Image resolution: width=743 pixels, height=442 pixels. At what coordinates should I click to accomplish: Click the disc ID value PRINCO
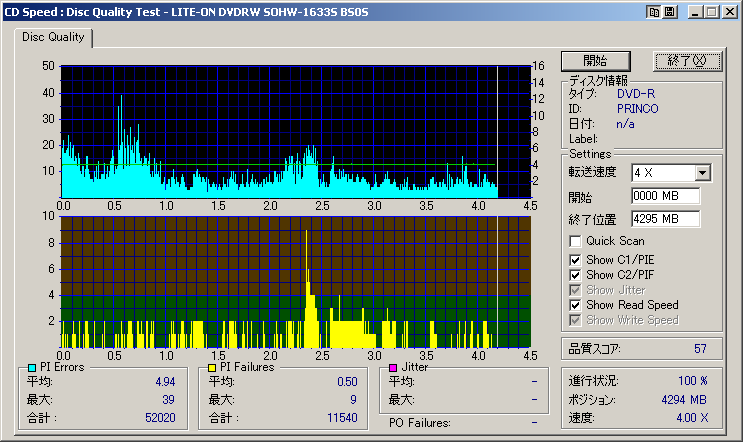pos(638,109)
